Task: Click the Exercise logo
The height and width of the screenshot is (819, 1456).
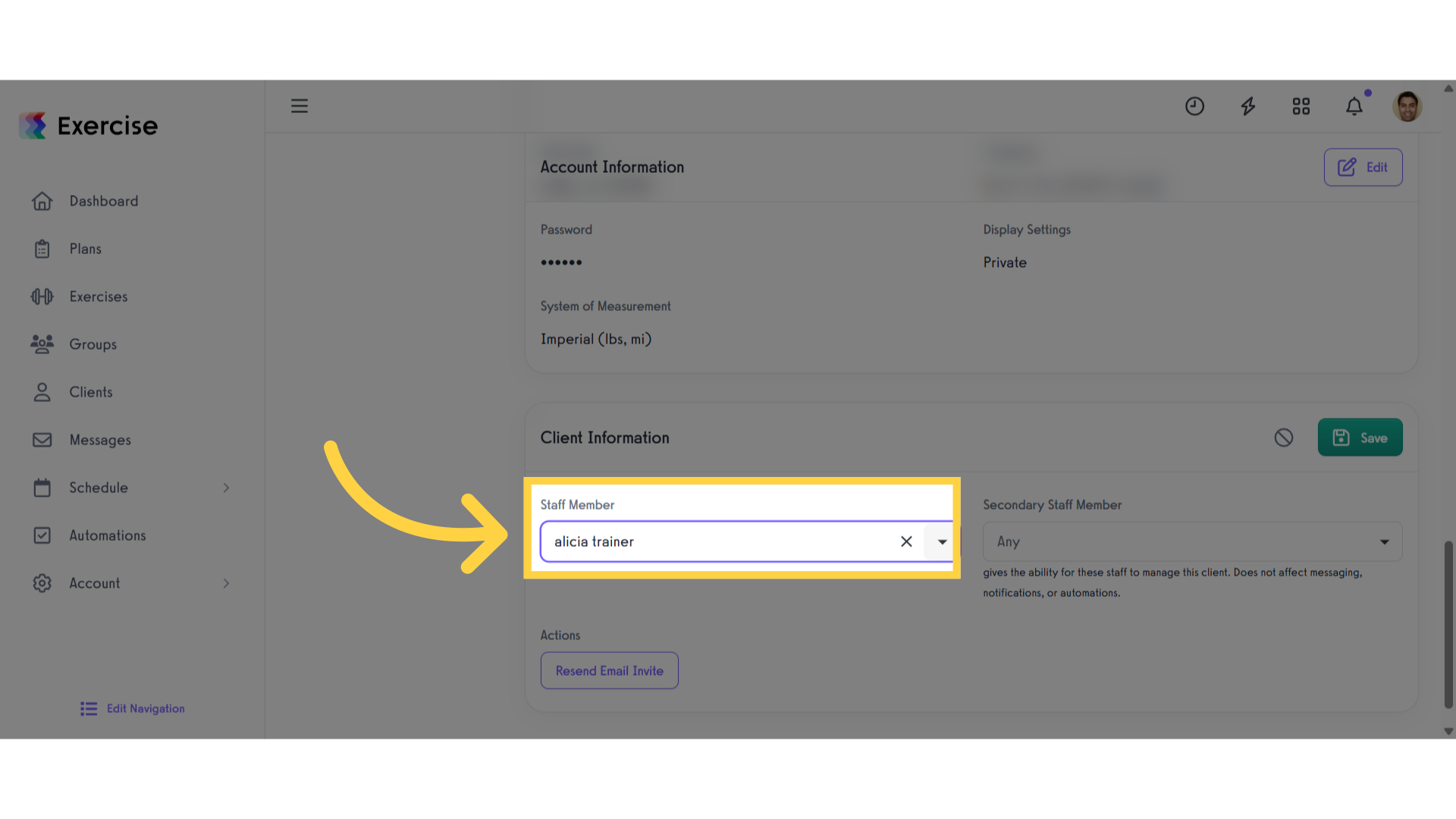Action: [x=89, y=126]
